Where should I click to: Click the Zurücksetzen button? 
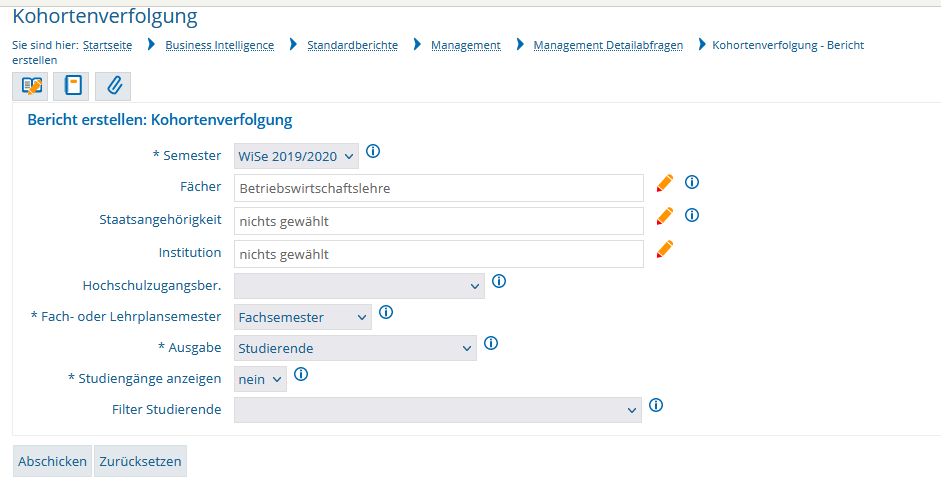click(140, 462)
